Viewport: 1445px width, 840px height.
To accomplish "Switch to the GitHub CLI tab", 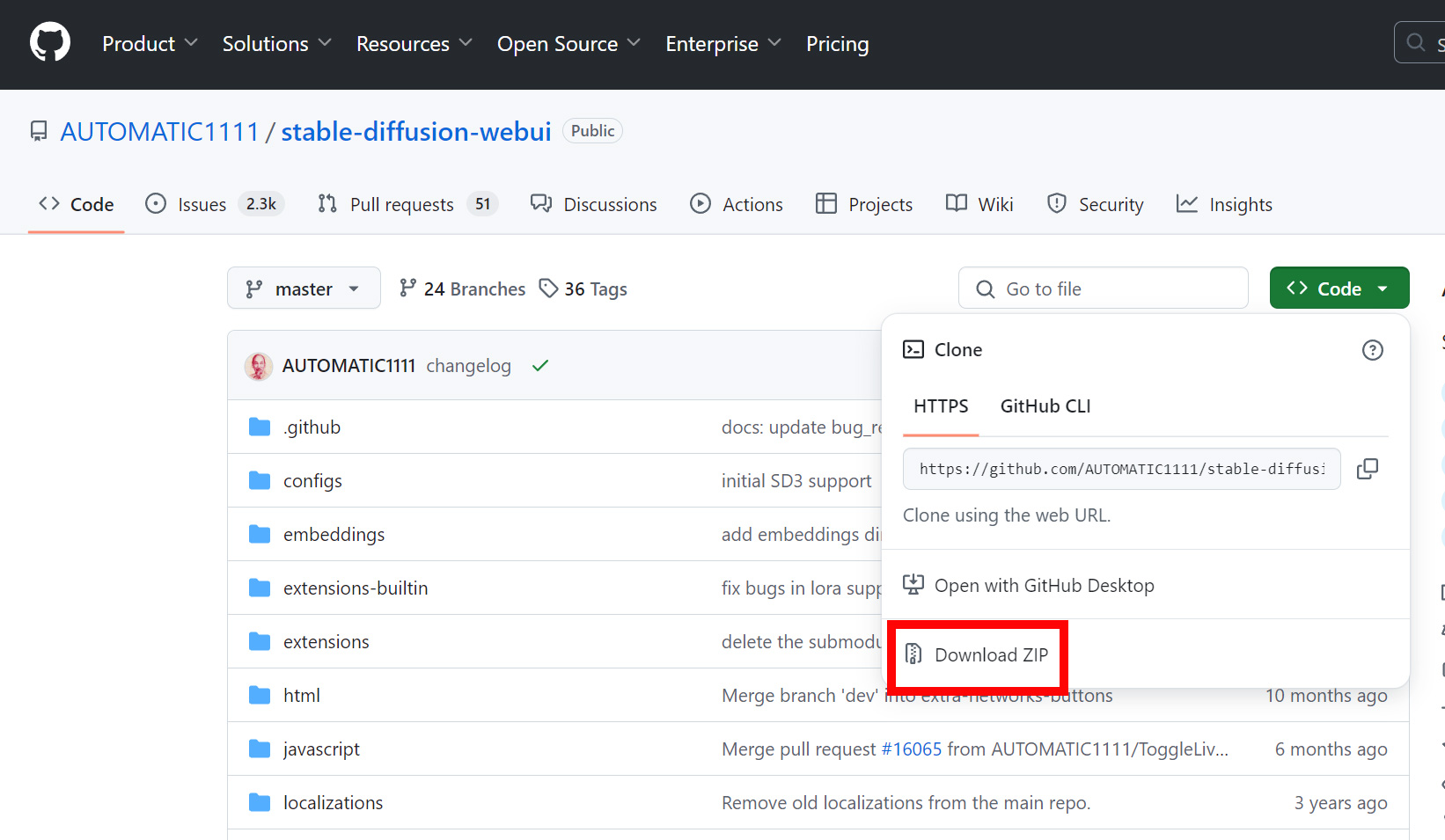I will point(1045,406).
